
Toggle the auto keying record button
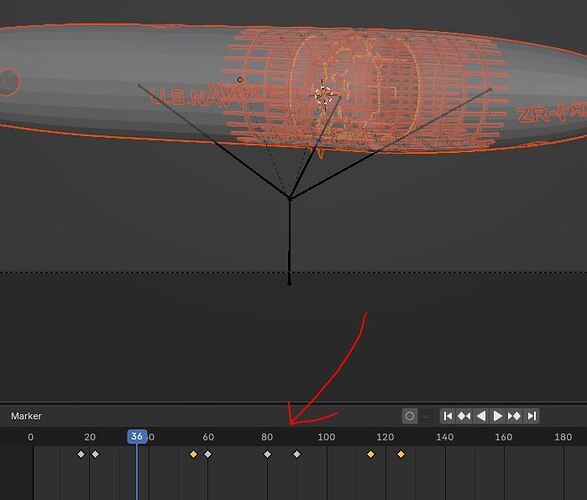tap(410, 416)
